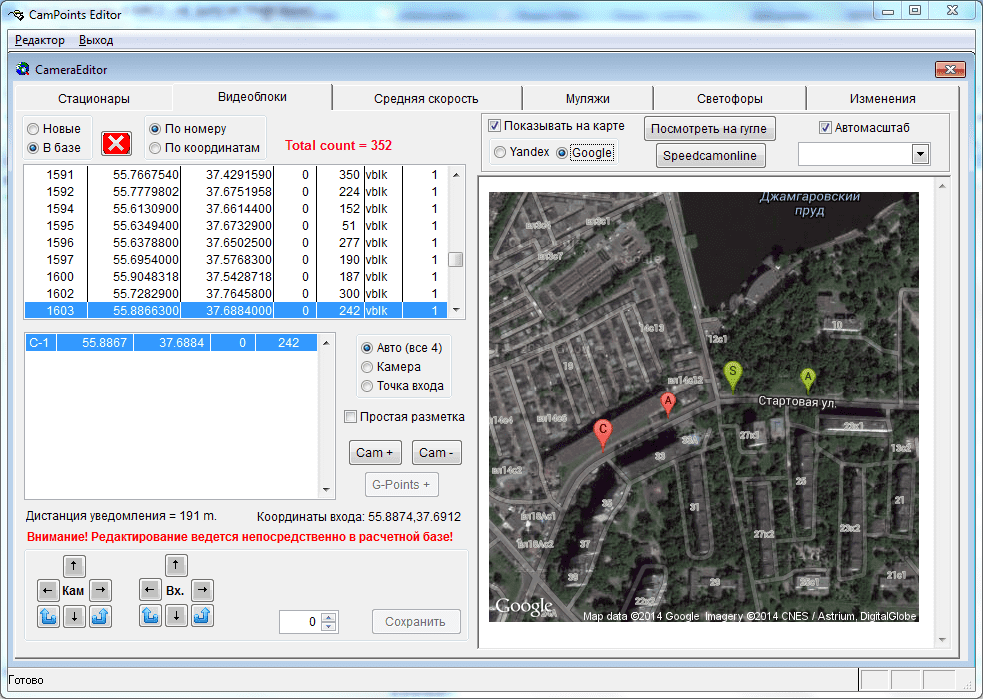Click the red C marker on the map
Viewport: 983px width, 699px height.
tap(602, 434)
